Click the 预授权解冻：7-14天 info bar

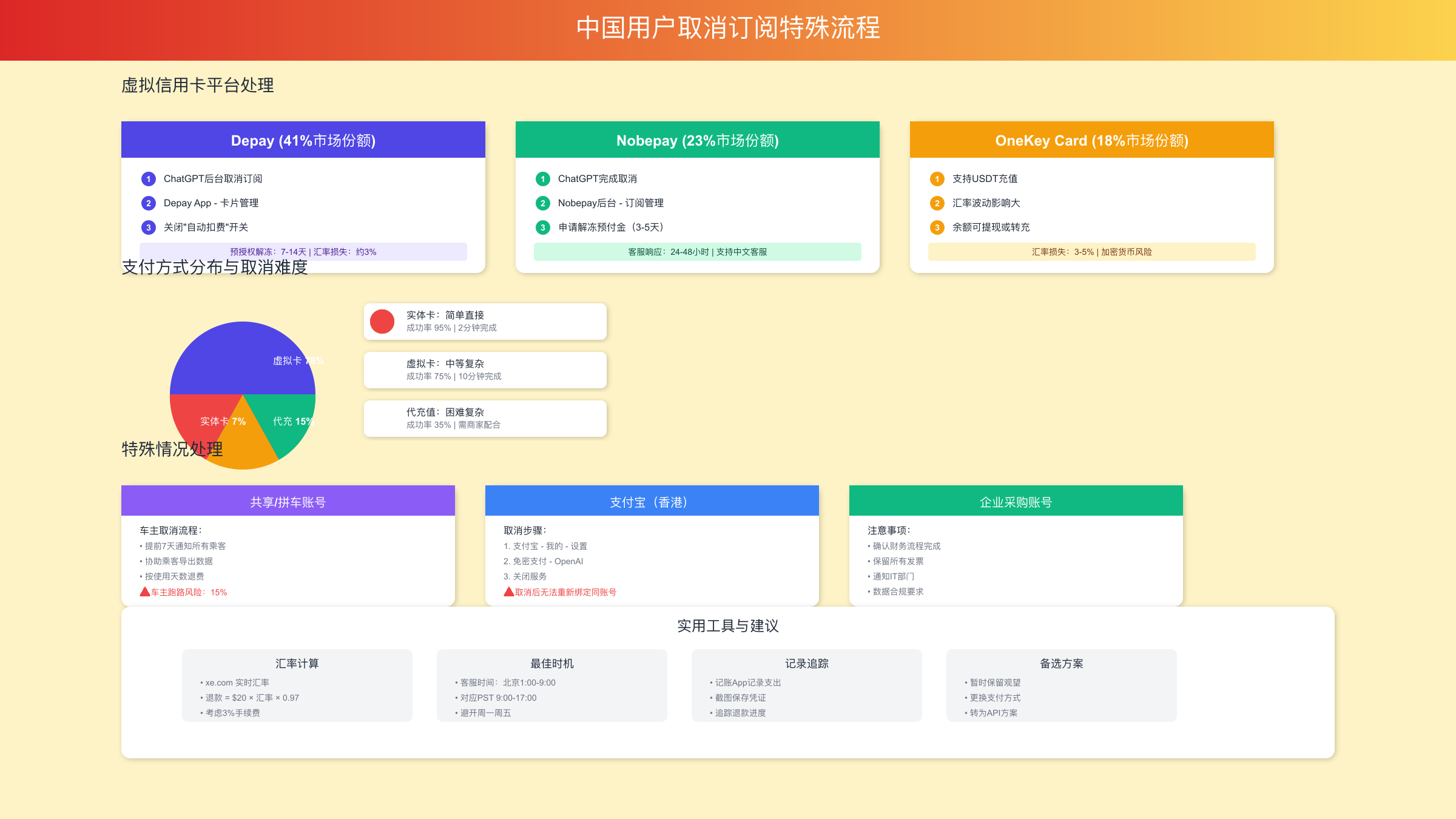[303, 252]
